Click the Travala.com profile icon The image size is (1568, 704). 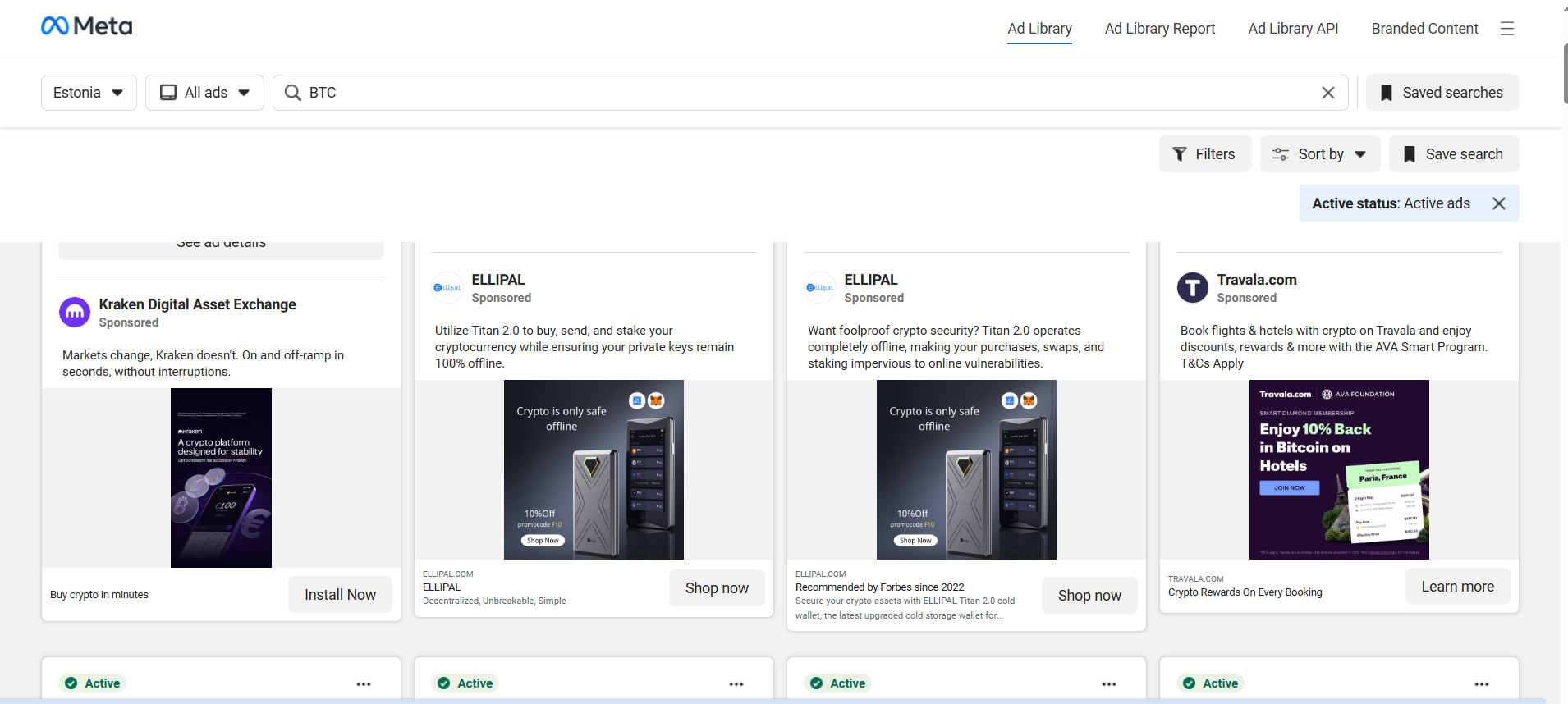[x=1192, y=288]
